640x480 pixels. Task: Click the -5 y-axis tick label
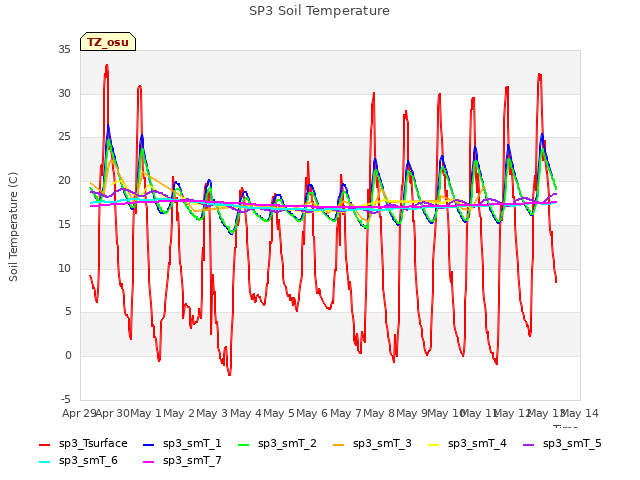pyautogui.click(x=65, y=399)
